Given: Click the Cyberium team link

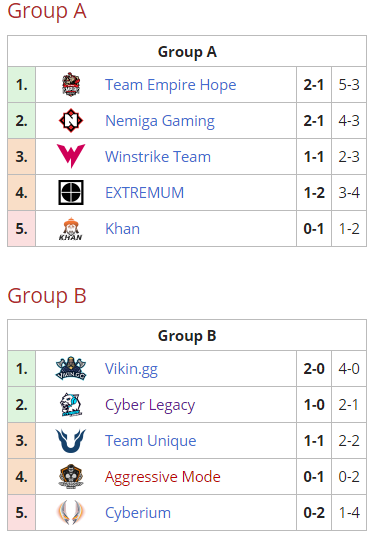Looking at the screenshot, I should click(x=138, y=513).
